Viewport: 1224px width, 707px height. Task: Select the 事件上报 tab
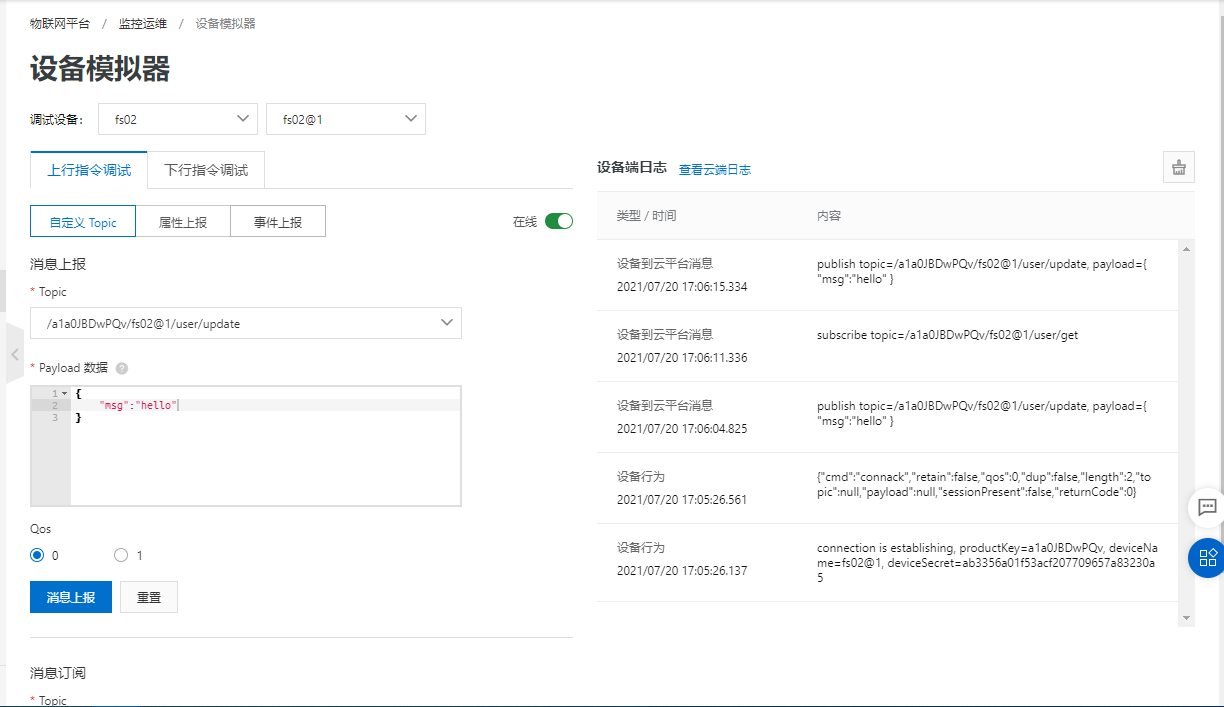pos(278,222)
